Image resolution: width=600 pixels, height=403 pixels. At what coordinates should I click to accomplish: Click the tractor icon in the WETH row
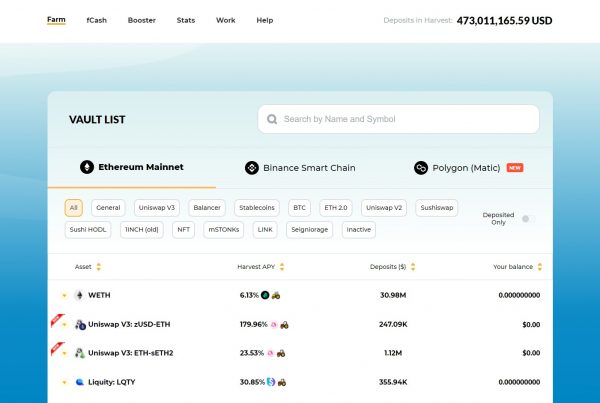276,296
